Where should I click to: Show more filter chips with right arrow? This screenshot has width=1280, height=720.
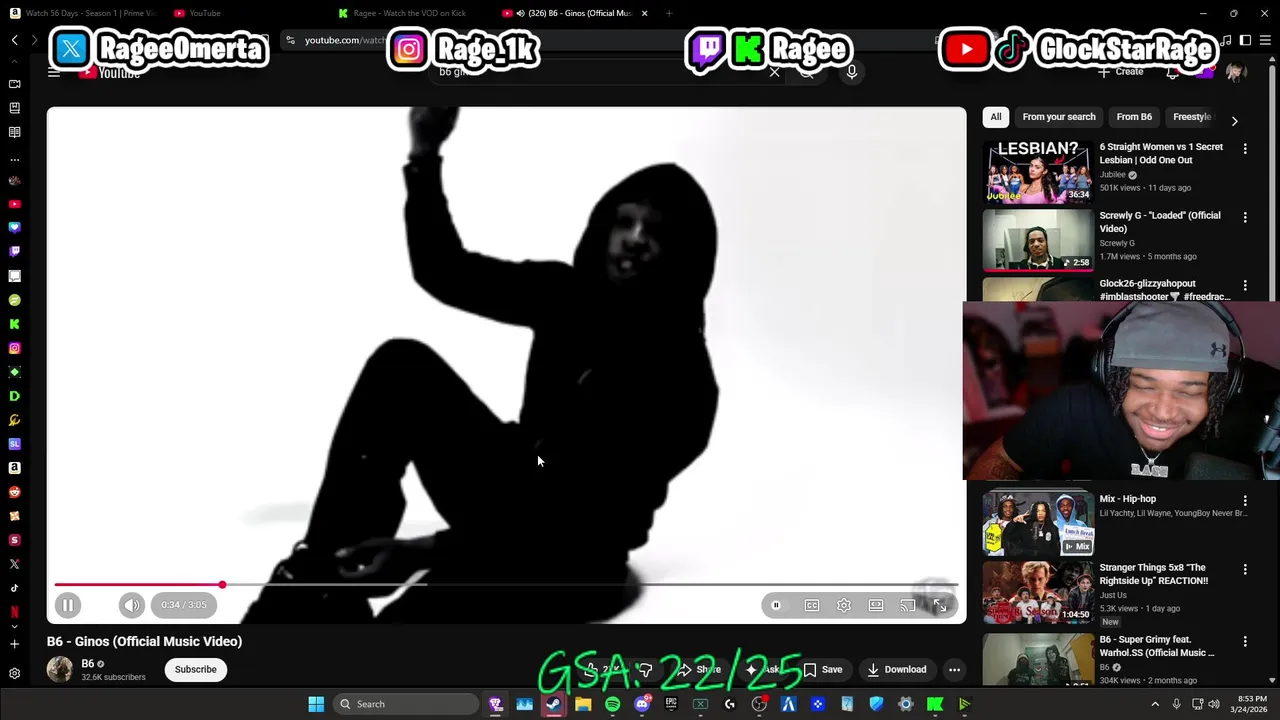[x=1234, y=121]
